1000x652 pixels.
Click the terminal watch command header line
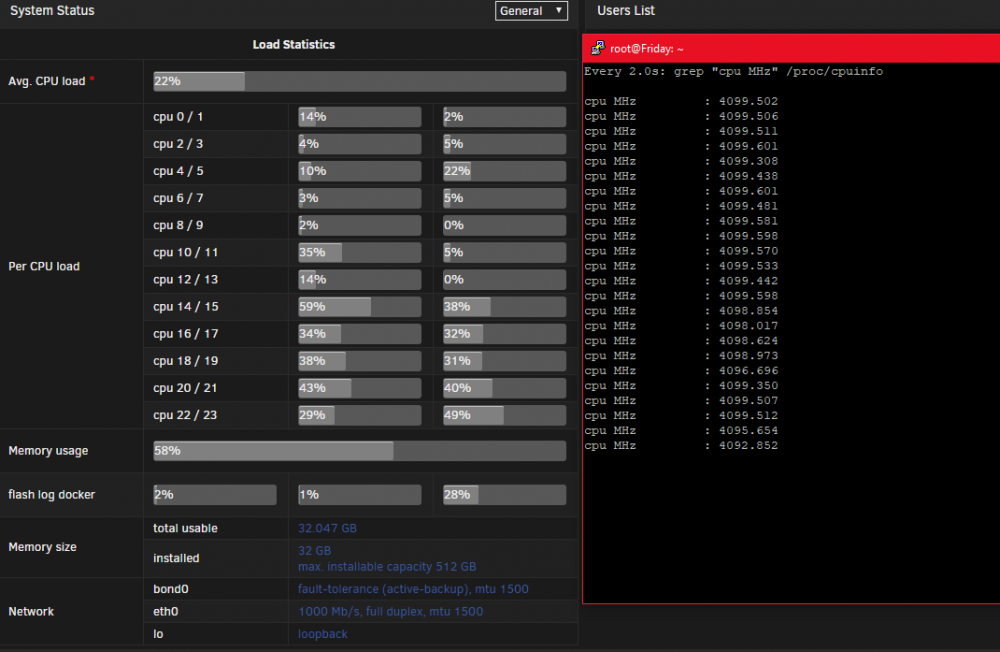(x=733, y=71)
